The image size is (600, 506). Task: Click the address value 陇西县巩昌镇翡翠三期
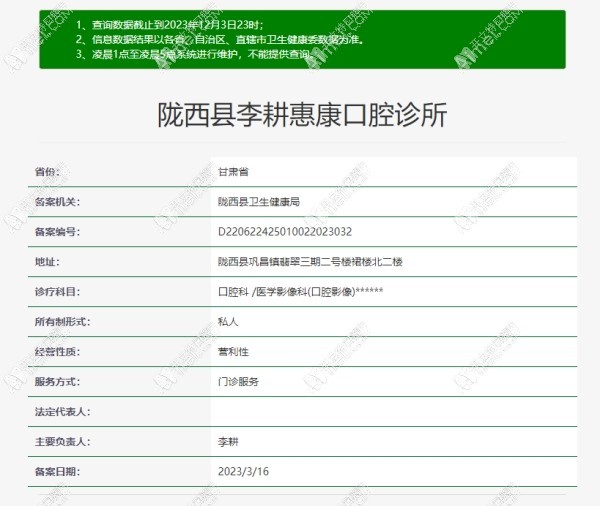coord(310,262)
